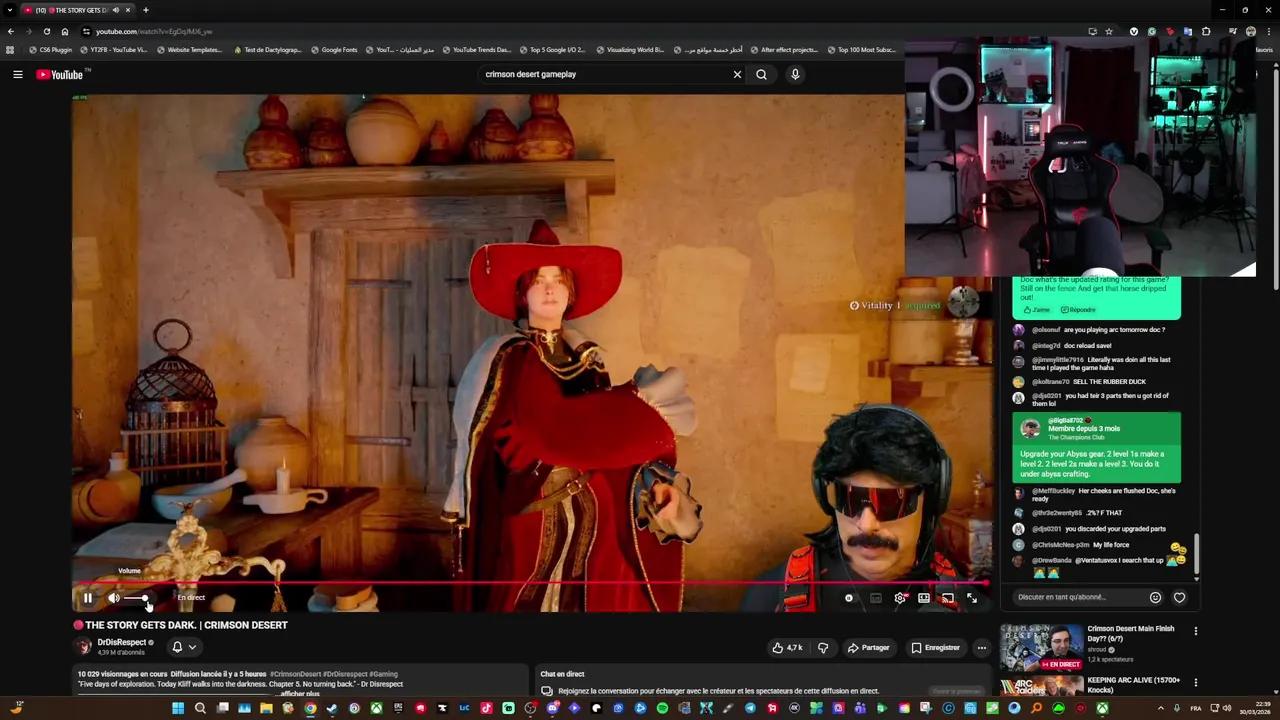Open Top 100 Most Subscribed bookmark
This screenshot has height=720, width=1280.
pyautogui.click(x=860, y=50)
